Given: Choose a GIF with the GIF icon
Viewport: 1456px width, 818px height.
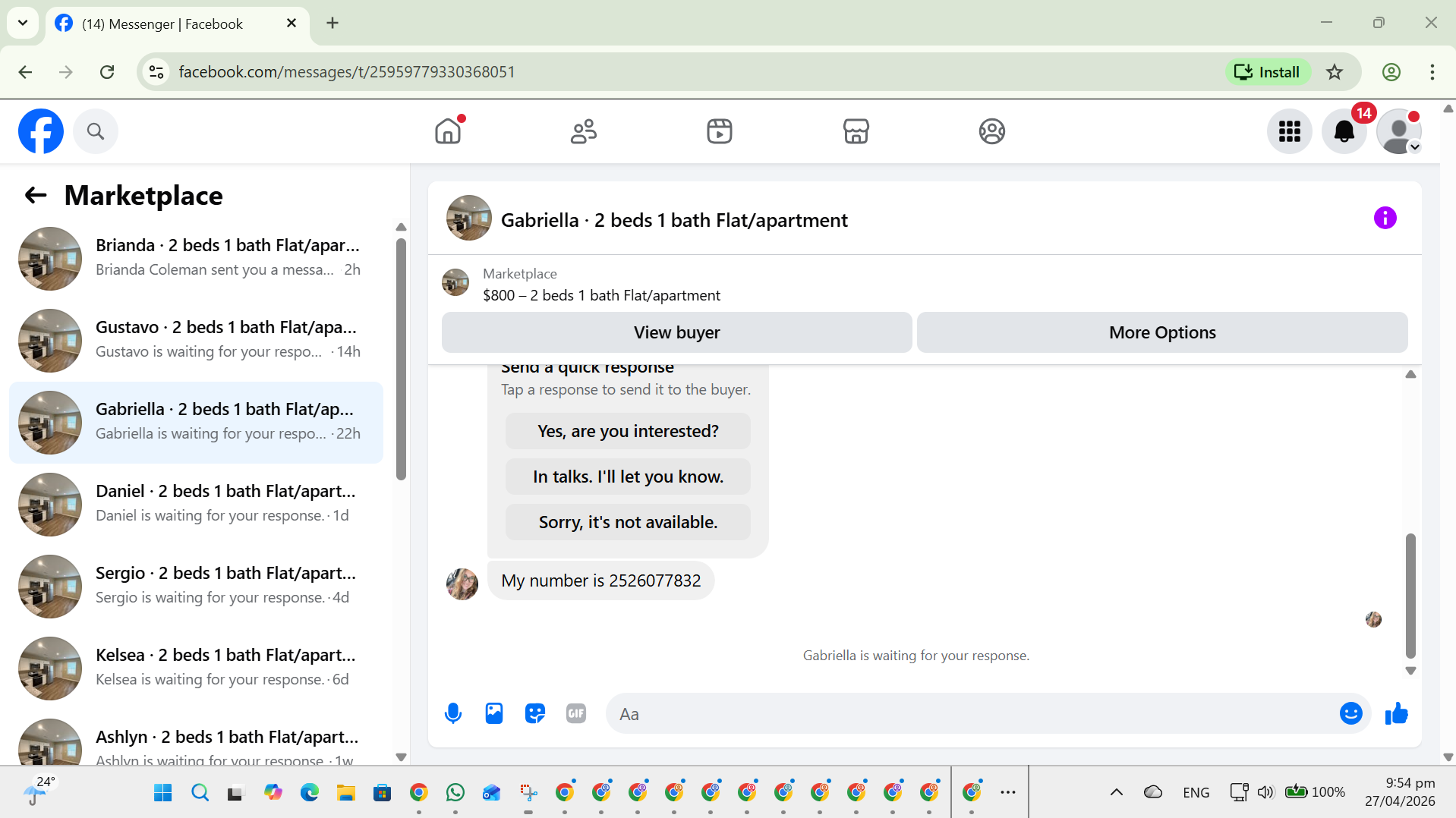Looking at the screenshot, I should 576,713.
